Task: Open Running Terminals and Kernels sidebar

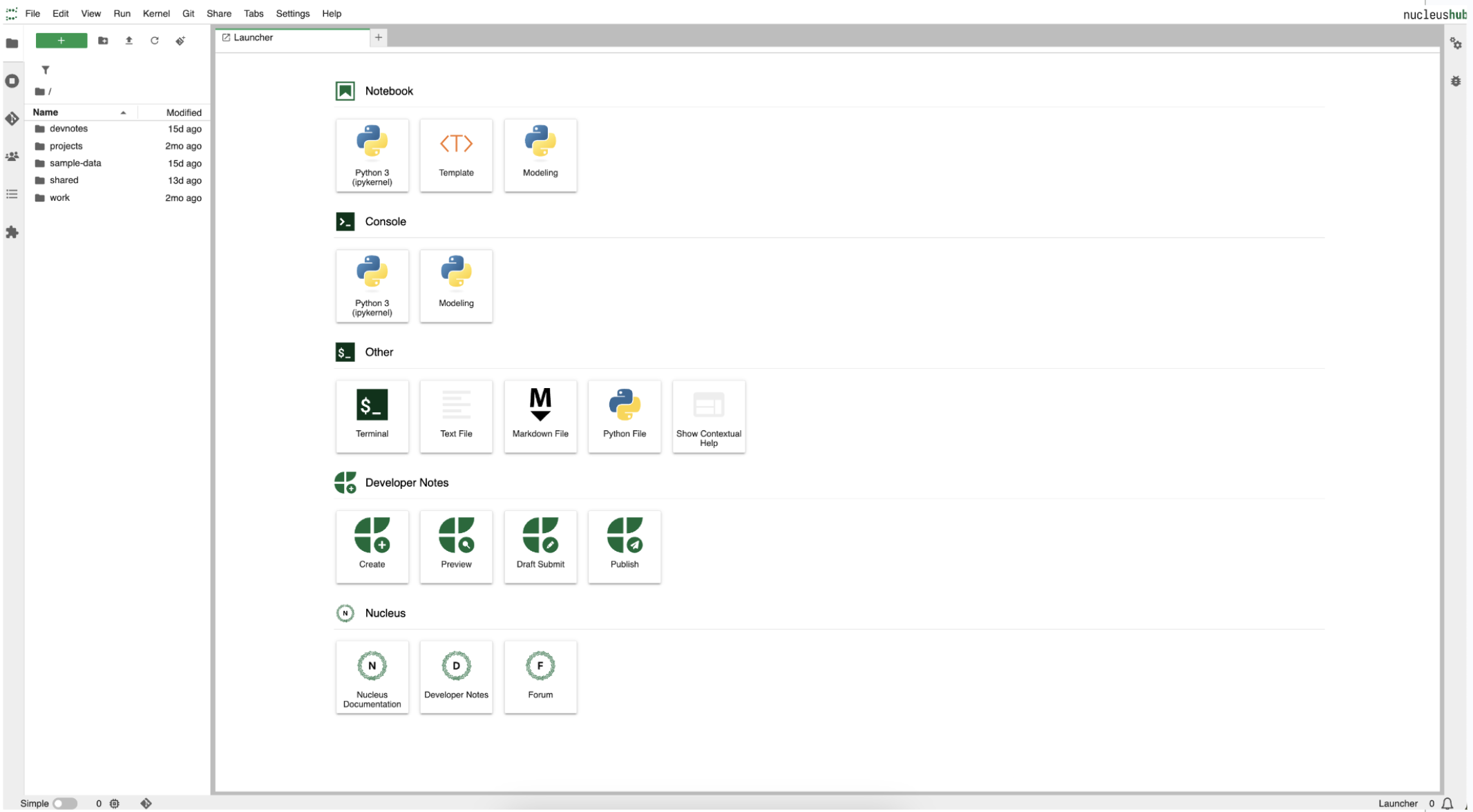Action: pos(12,81)
